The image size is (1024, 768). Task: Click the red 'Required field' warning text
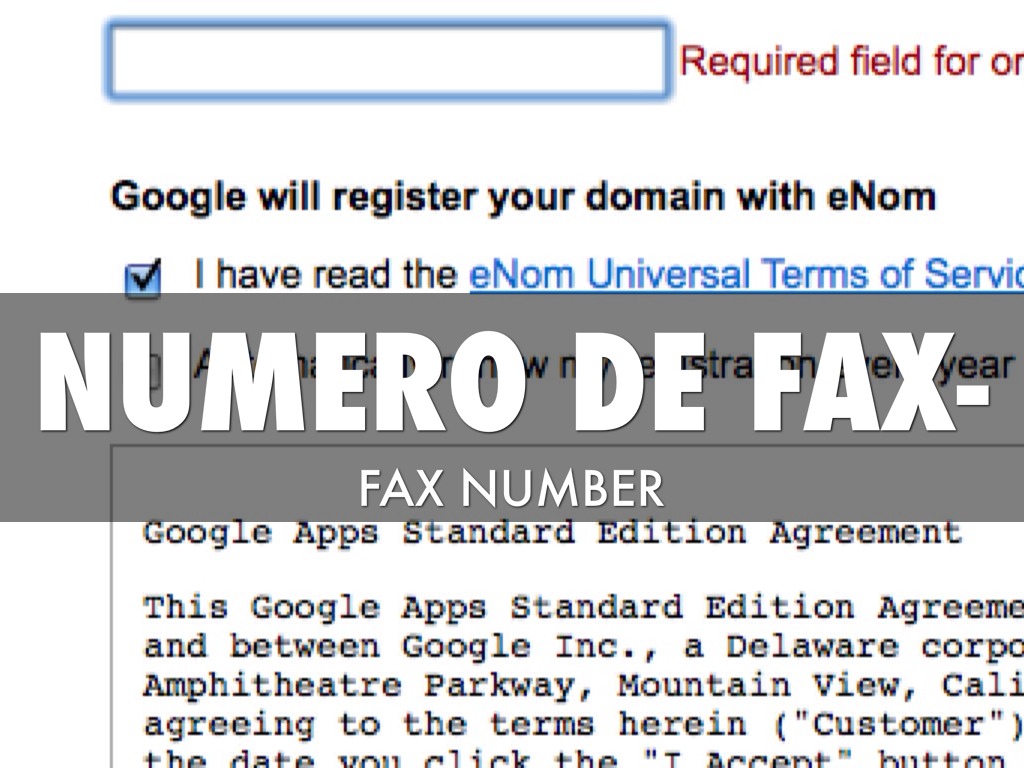pyautogui.click(x=850, y=62)
